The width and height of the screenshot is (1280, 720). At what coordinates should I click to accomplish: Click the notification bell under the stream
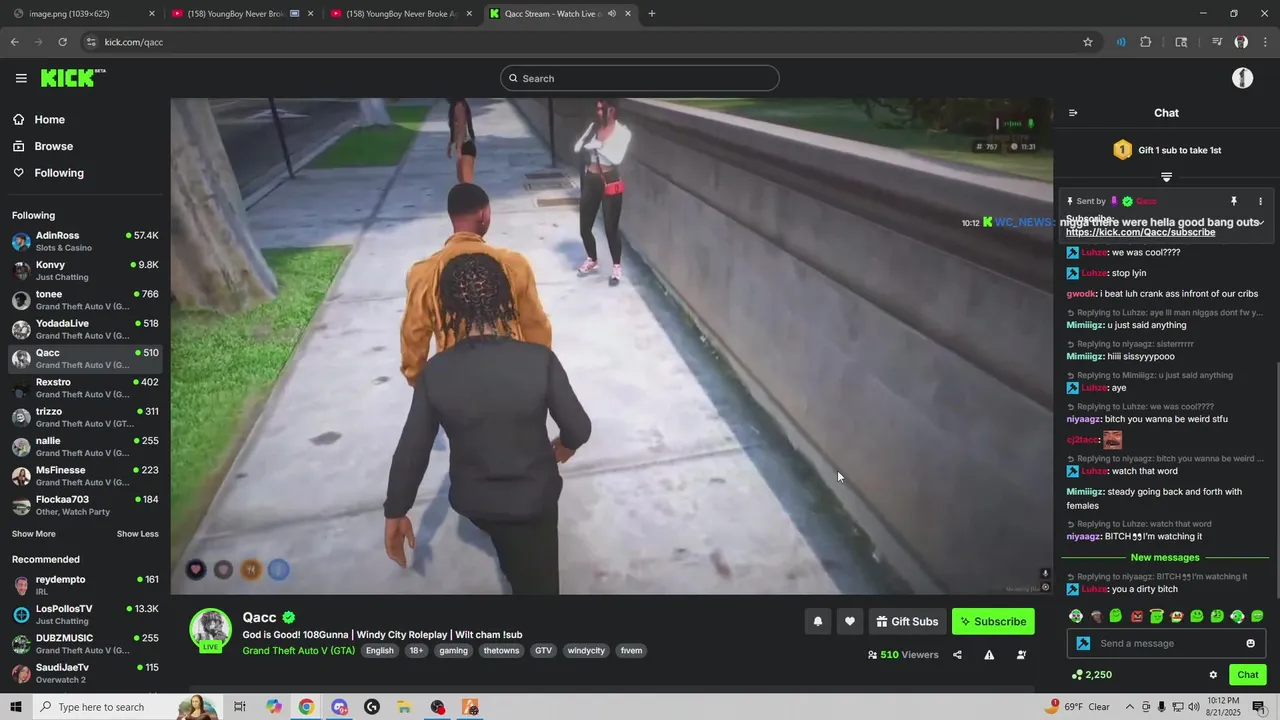[818, 621]
